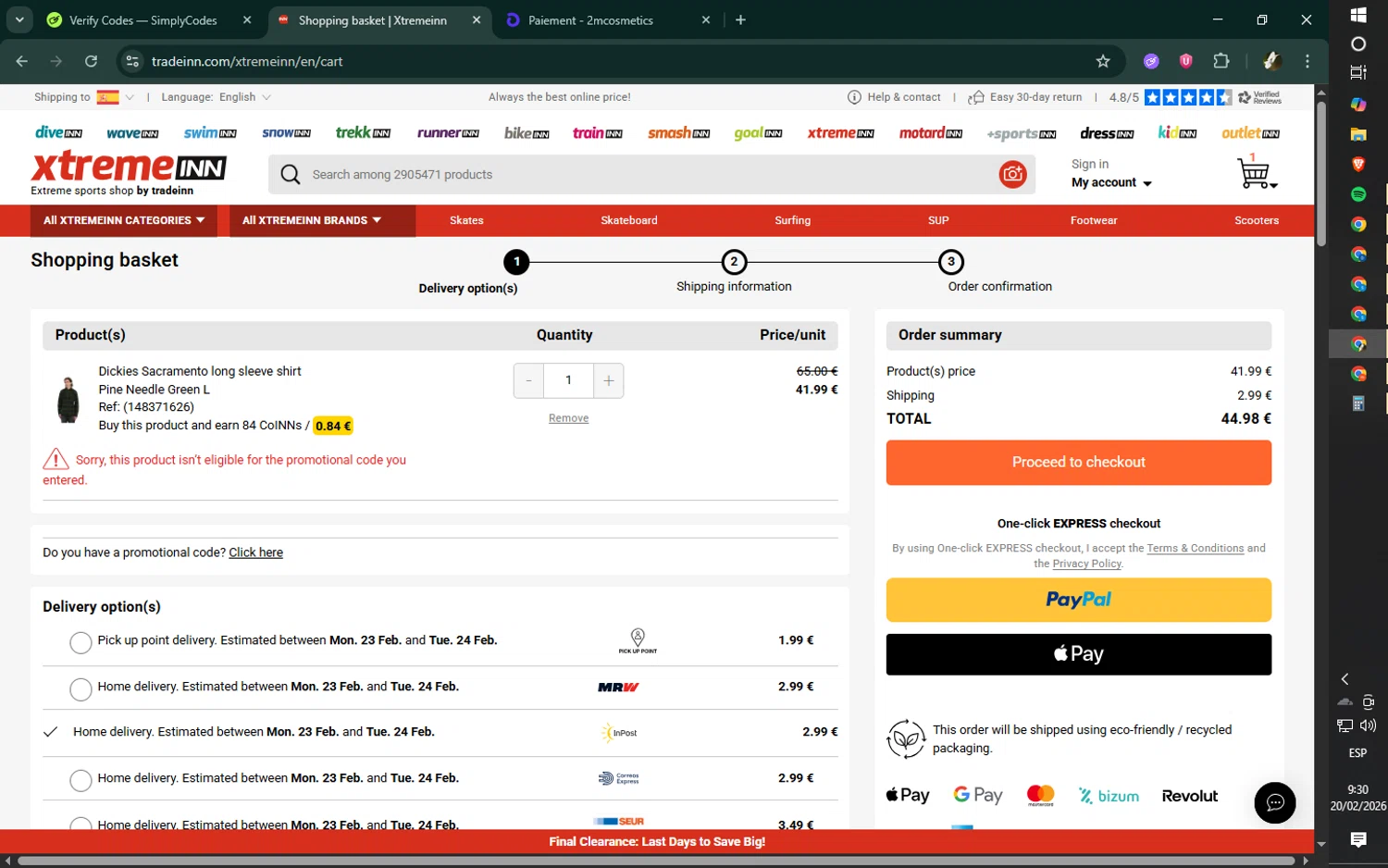Expand My account dropdown
This screenshot has width=1388, height=868.
pos(1111,182)
